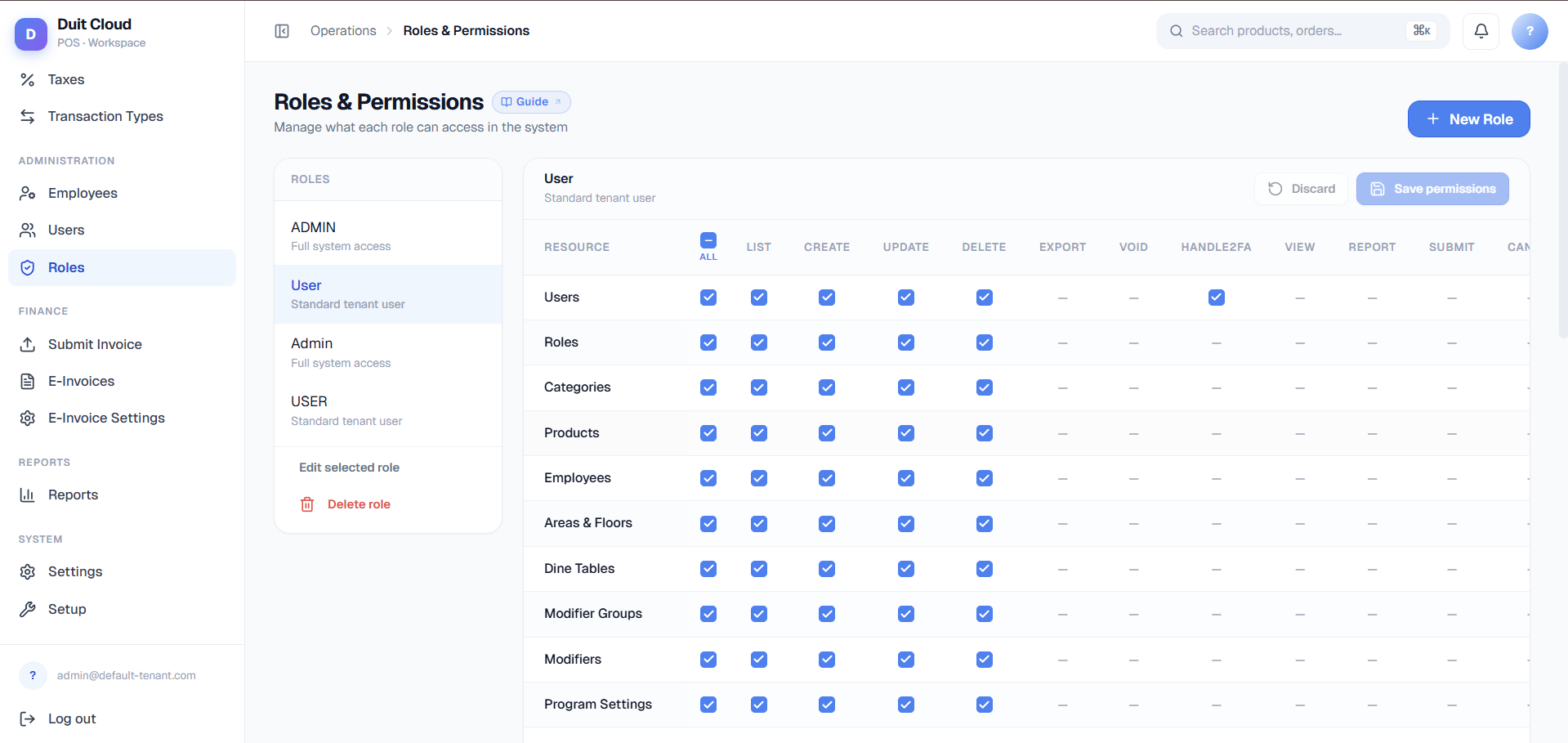The image size is (1568, 743).
Task: Click the E-Invoices document icon
Action: pyautogui.click(x=28, y=381)
